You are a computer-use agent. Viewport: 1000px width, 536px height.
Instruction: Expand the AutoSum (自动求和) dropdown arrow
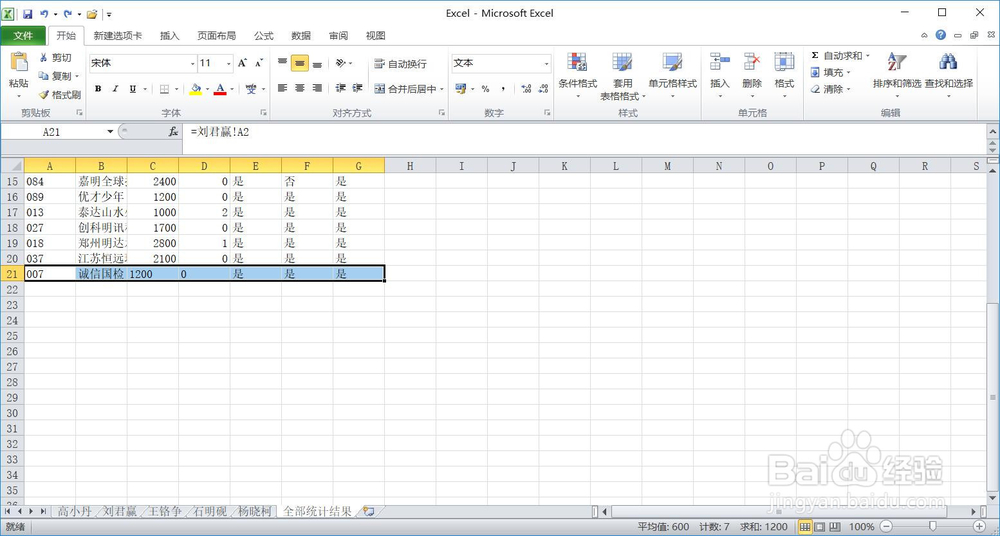868,56
